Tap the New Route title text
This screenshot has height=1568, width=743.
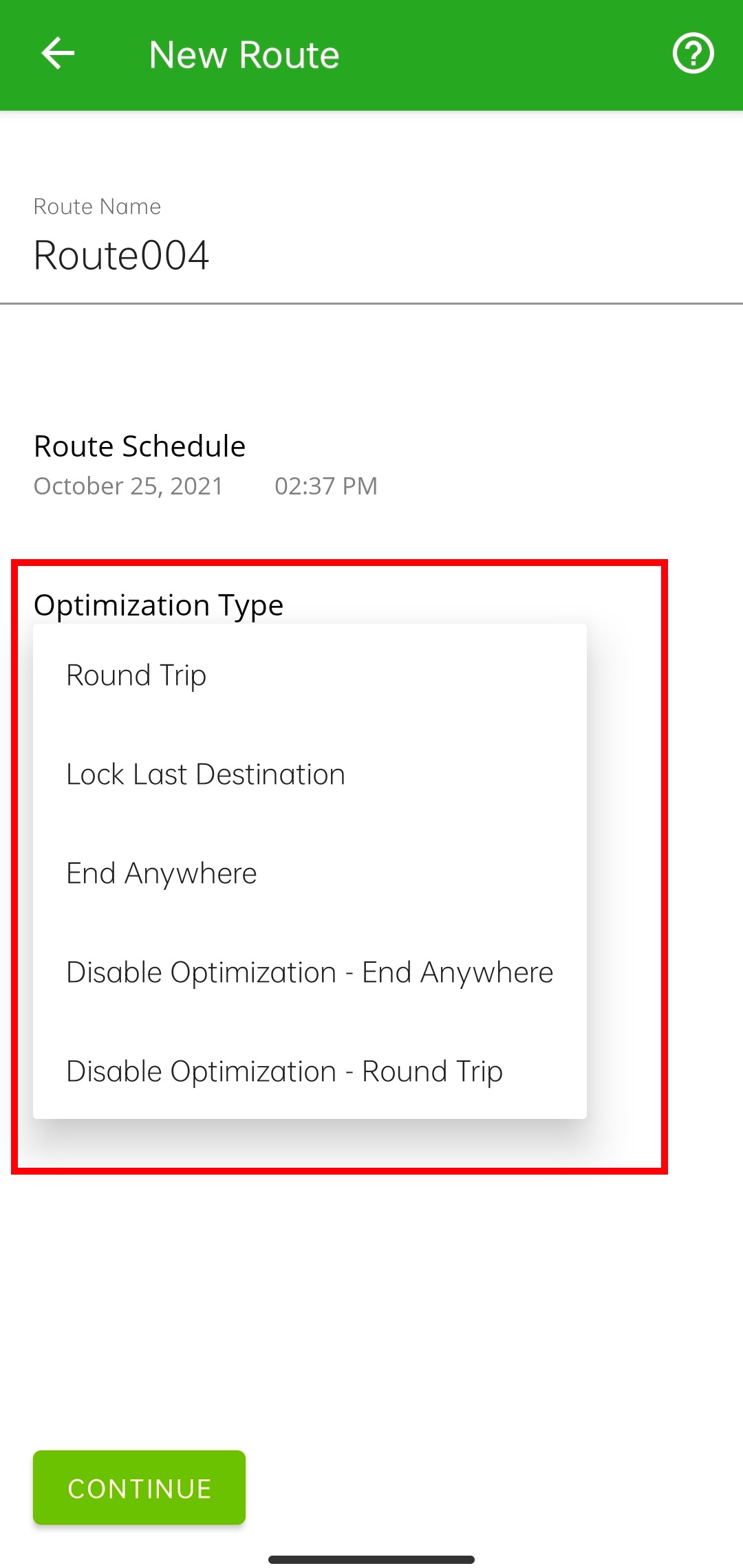244,54
